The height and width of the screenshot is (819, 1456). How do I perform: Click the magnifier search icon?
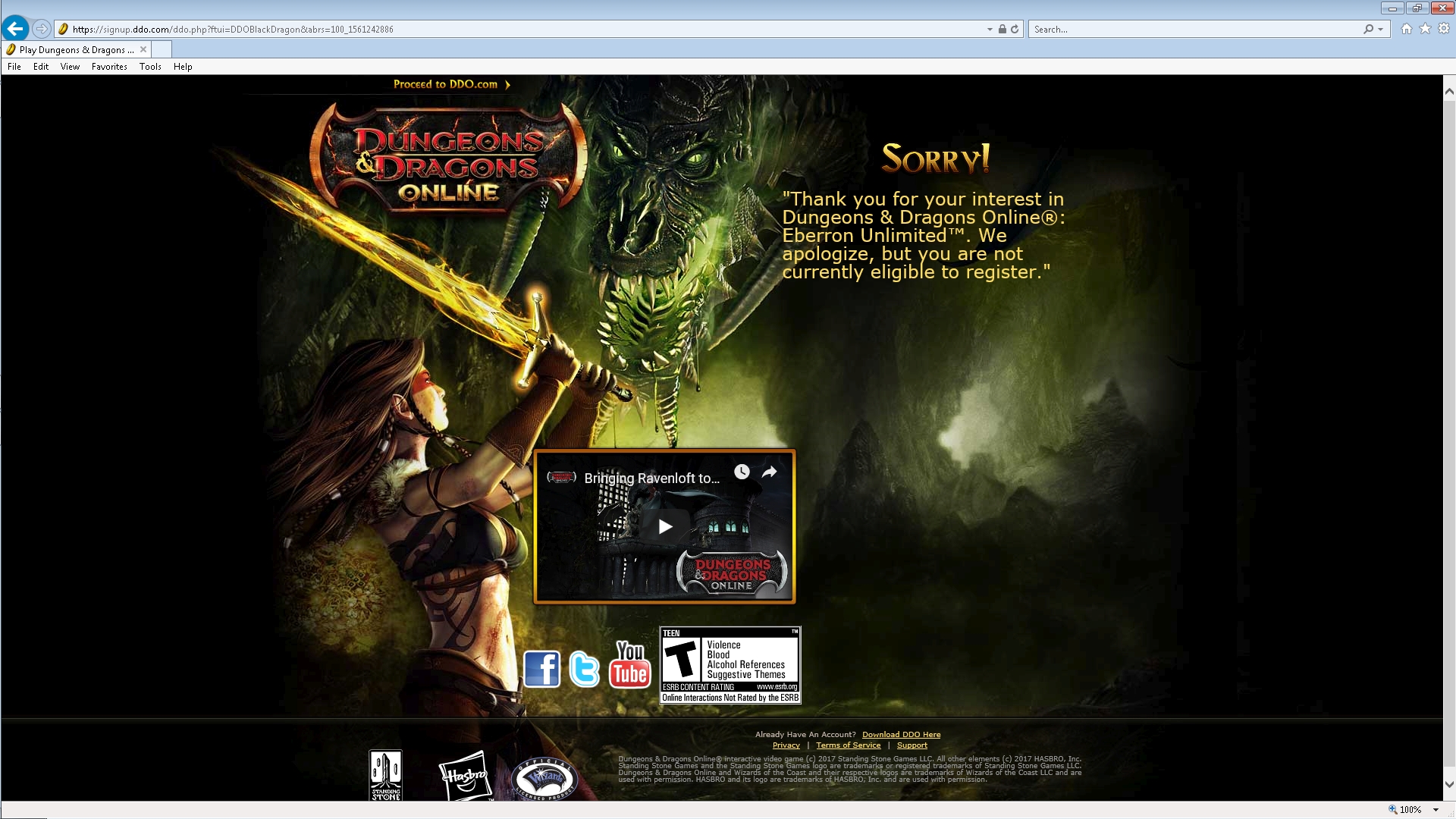click(x=1368, y=29)
